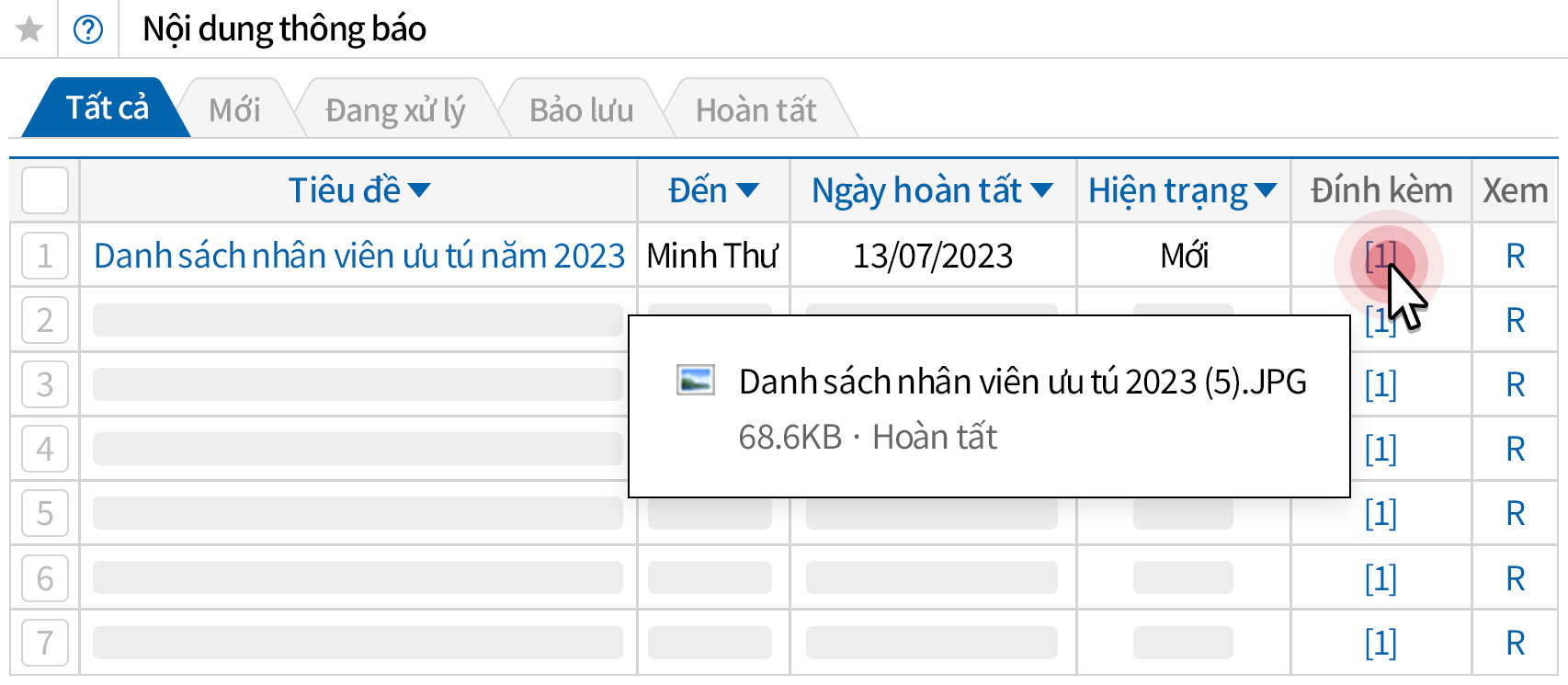Viewport: 1568px width, 685px height.
Task: Open attached file Danh sách nhân viên ưu tú 2023 (5).JPG
Action: (1022, 382)
